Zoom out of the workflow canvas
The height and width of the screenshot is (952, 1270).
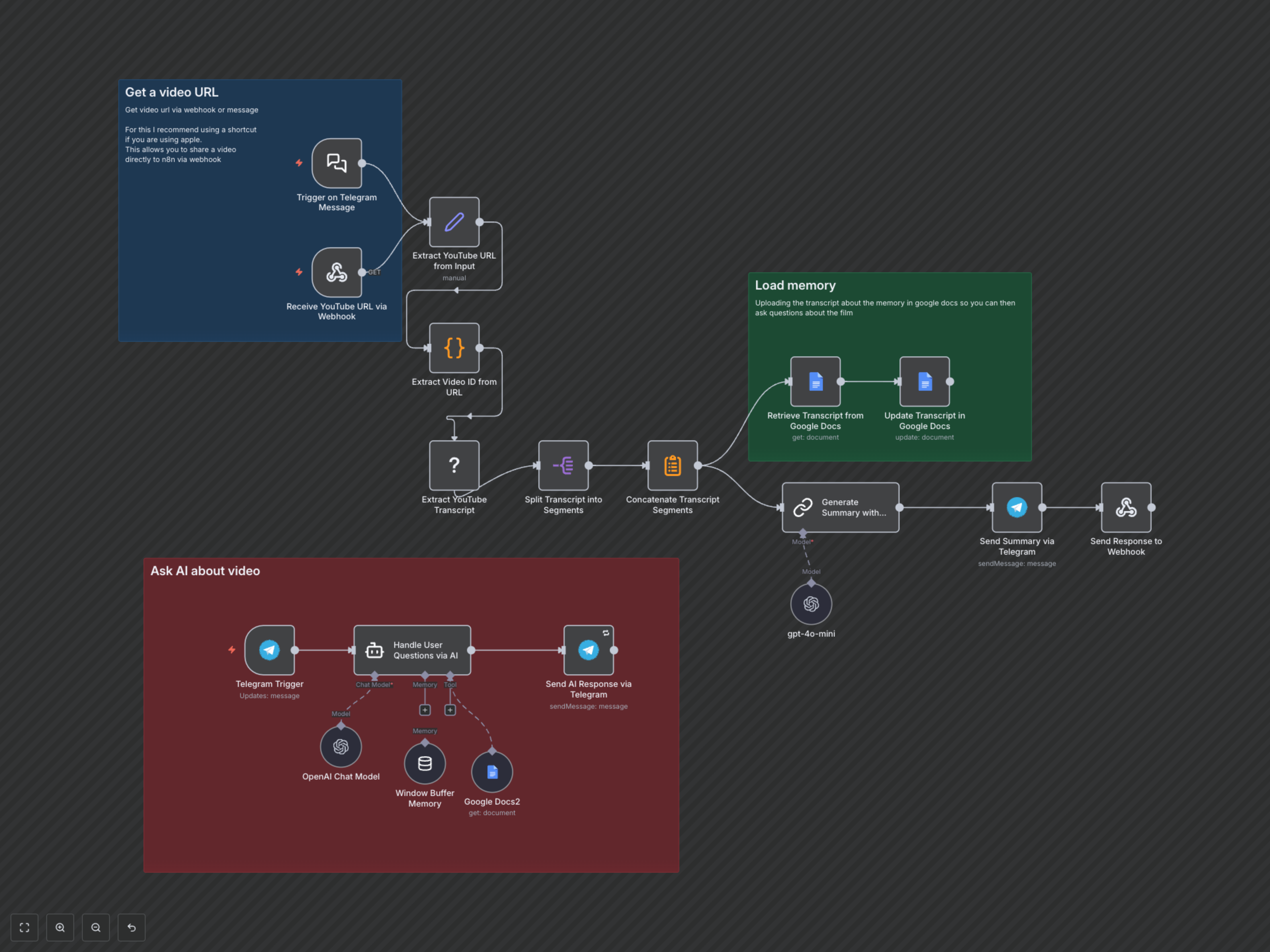coord(96,927)
